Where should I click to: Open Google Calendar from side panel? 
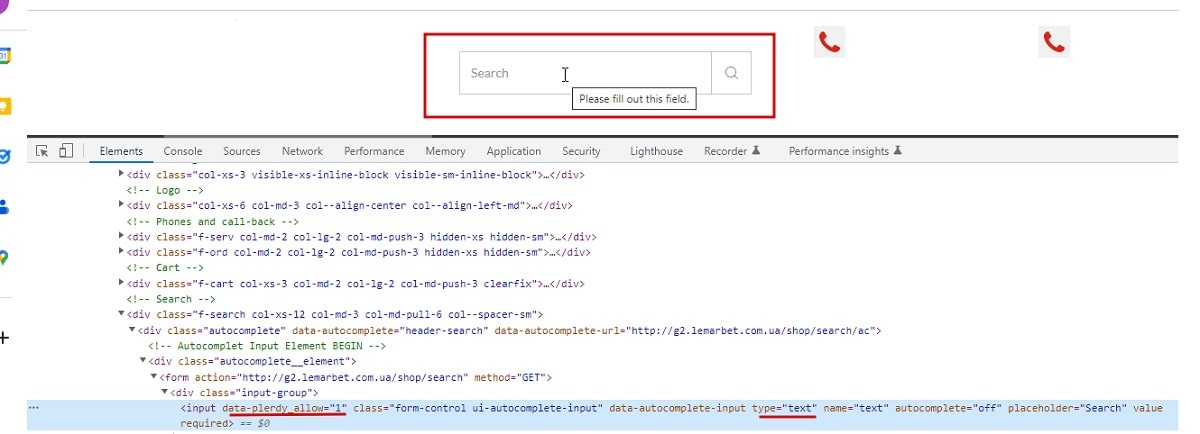[x=4, y=56]
